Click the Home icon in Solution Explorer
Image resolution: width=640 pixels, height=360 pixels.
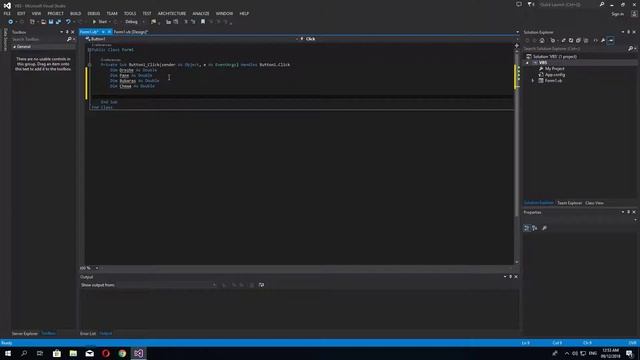(x=542, y=40)
